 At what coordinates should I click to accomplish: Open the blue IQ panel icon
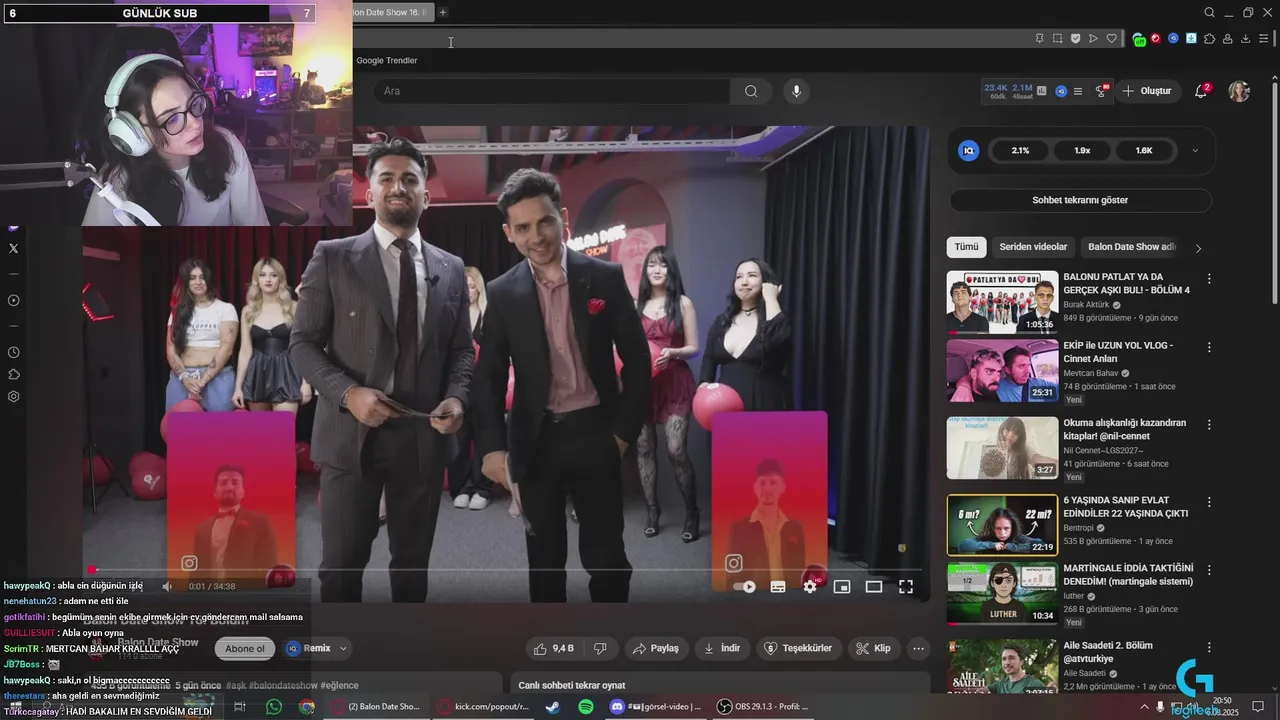point(968,151)
